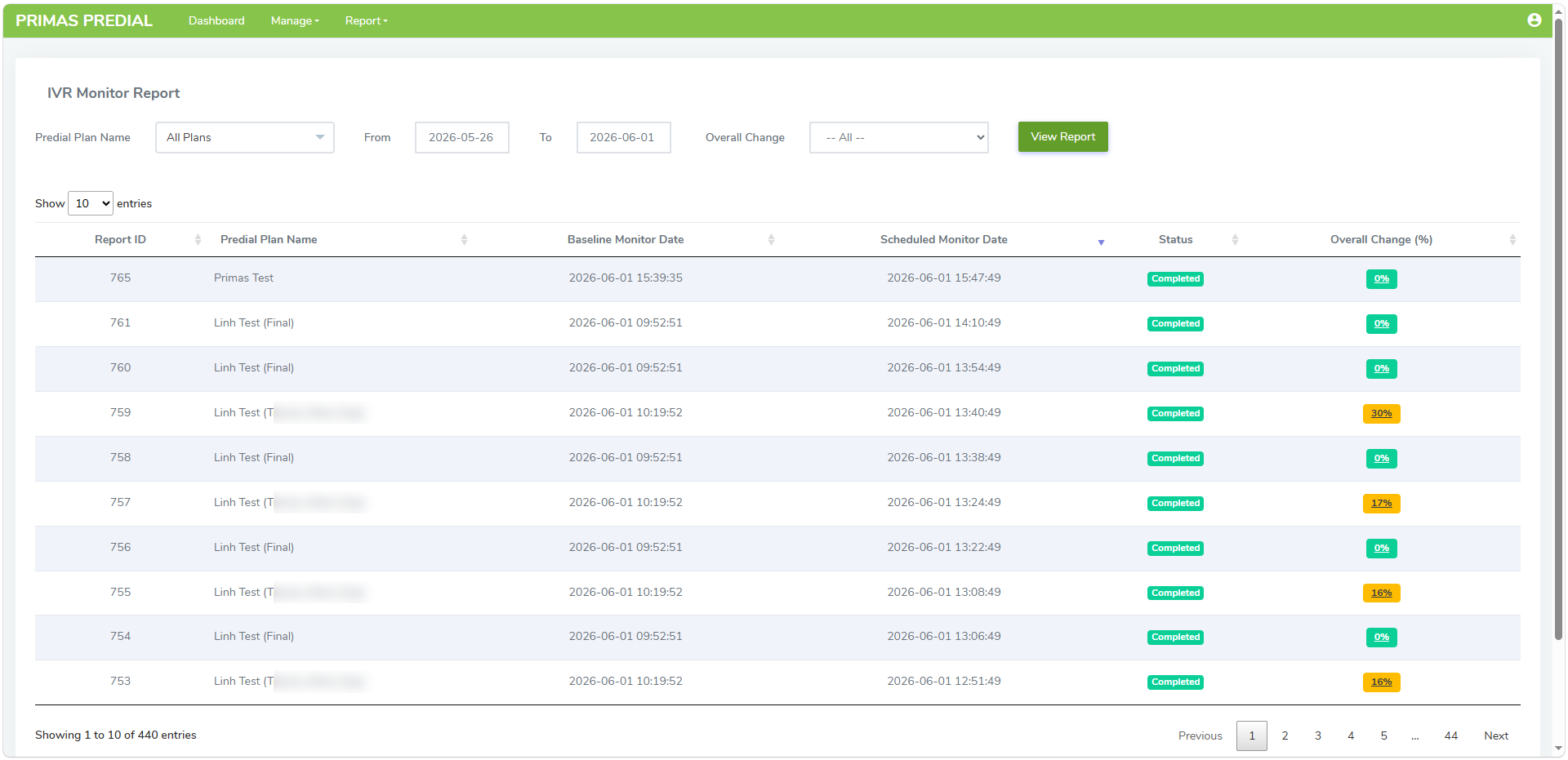This screenshot has width=1568, height=760.
Task: Edit the To date field
Action: pos(623,137)
